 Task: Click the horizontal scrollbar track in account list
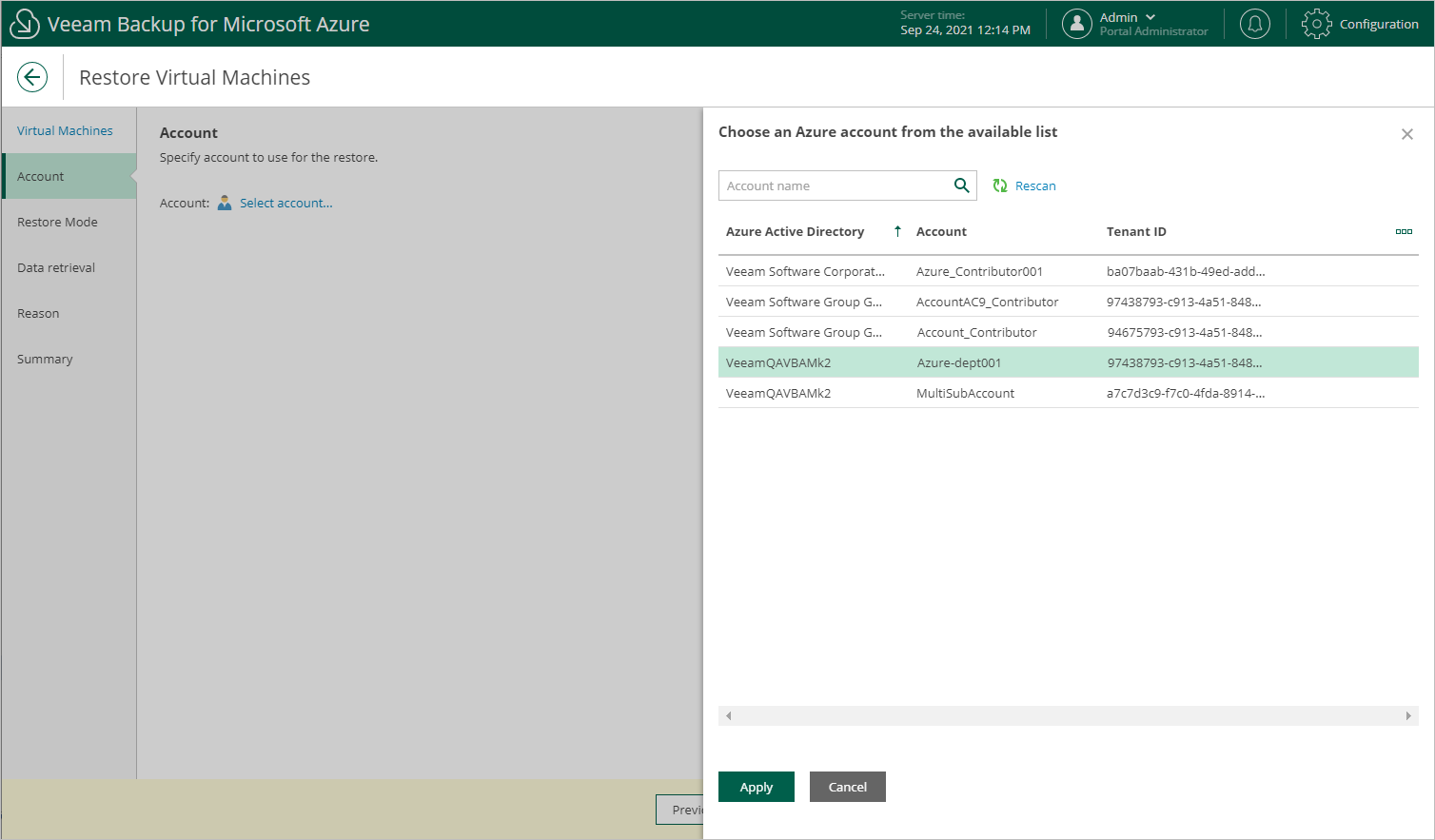coord(1069,715)
